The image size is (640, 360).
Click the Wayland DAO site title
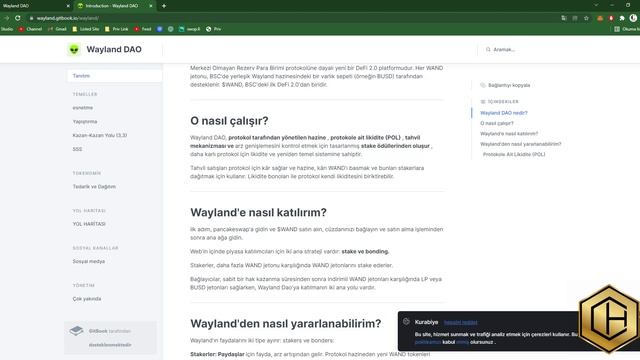(x=114, y=49)
